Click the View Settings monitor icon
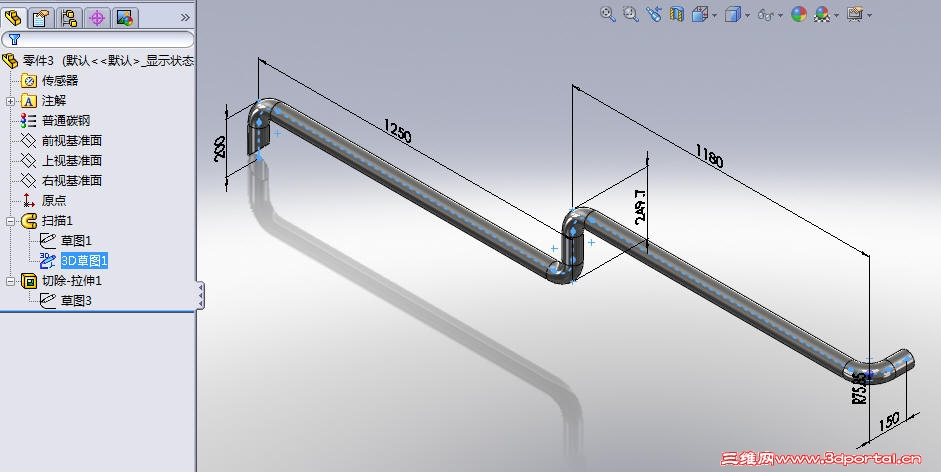The image size is (941, 472). pos(855,14)
